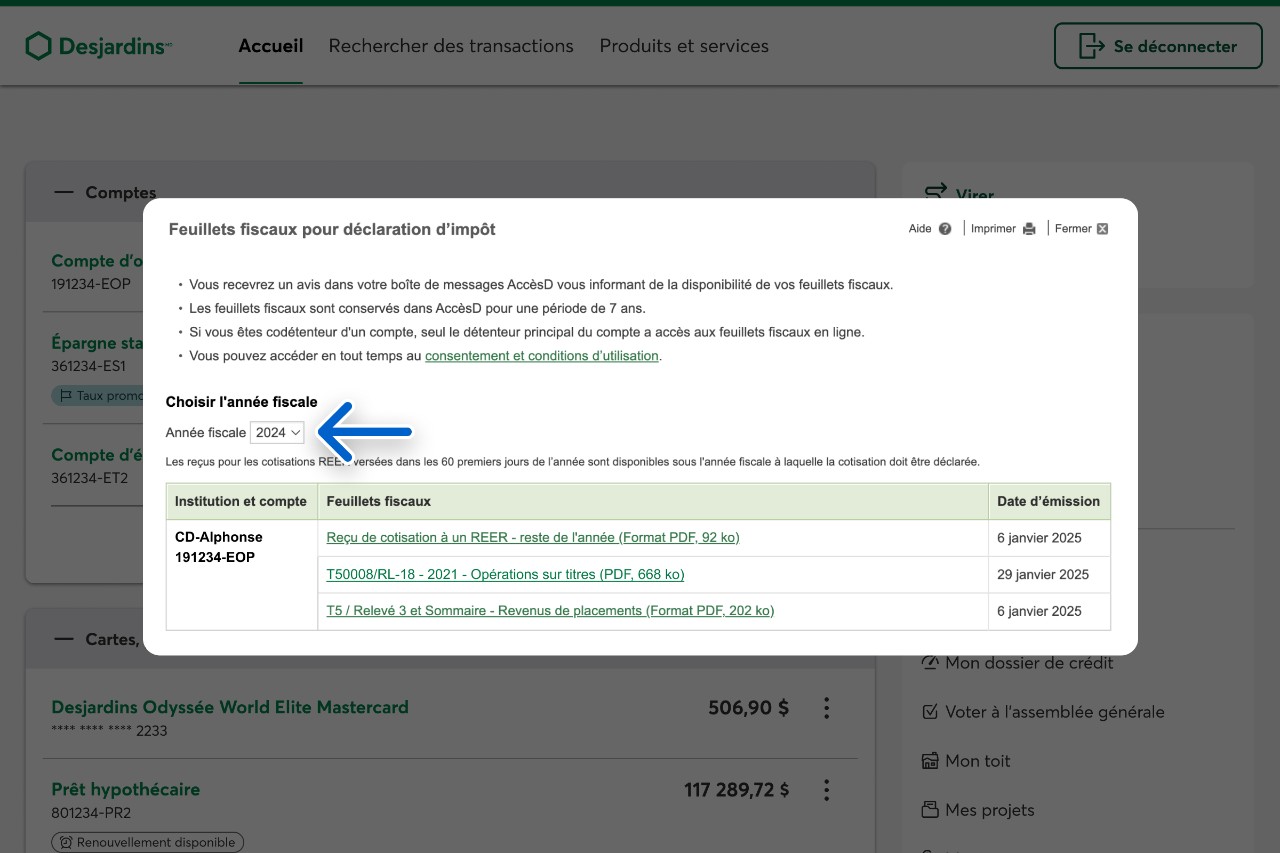The height and width of the screenshot is (853, 1280).
Task: Click the Renouvellement disponible badge
Action: click(148, 842)
